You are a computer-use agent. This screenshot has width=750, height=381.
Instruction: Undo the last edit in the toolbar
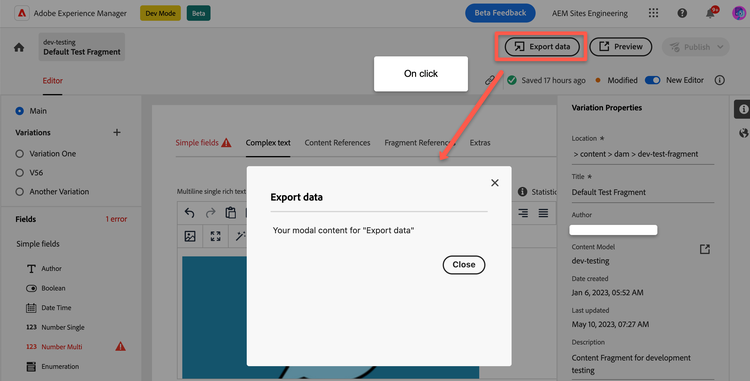tap(189, 213)
